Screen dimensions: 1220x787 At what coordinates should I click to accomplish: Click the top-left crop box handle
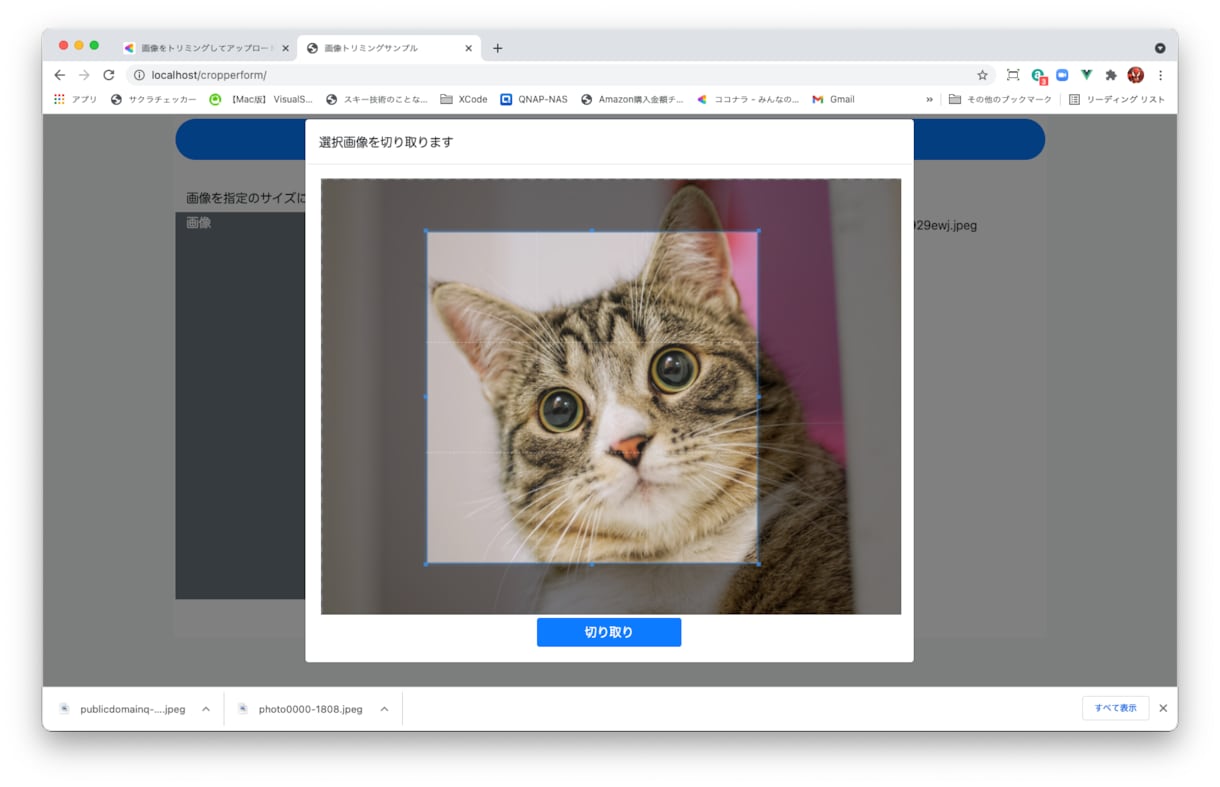427,232
